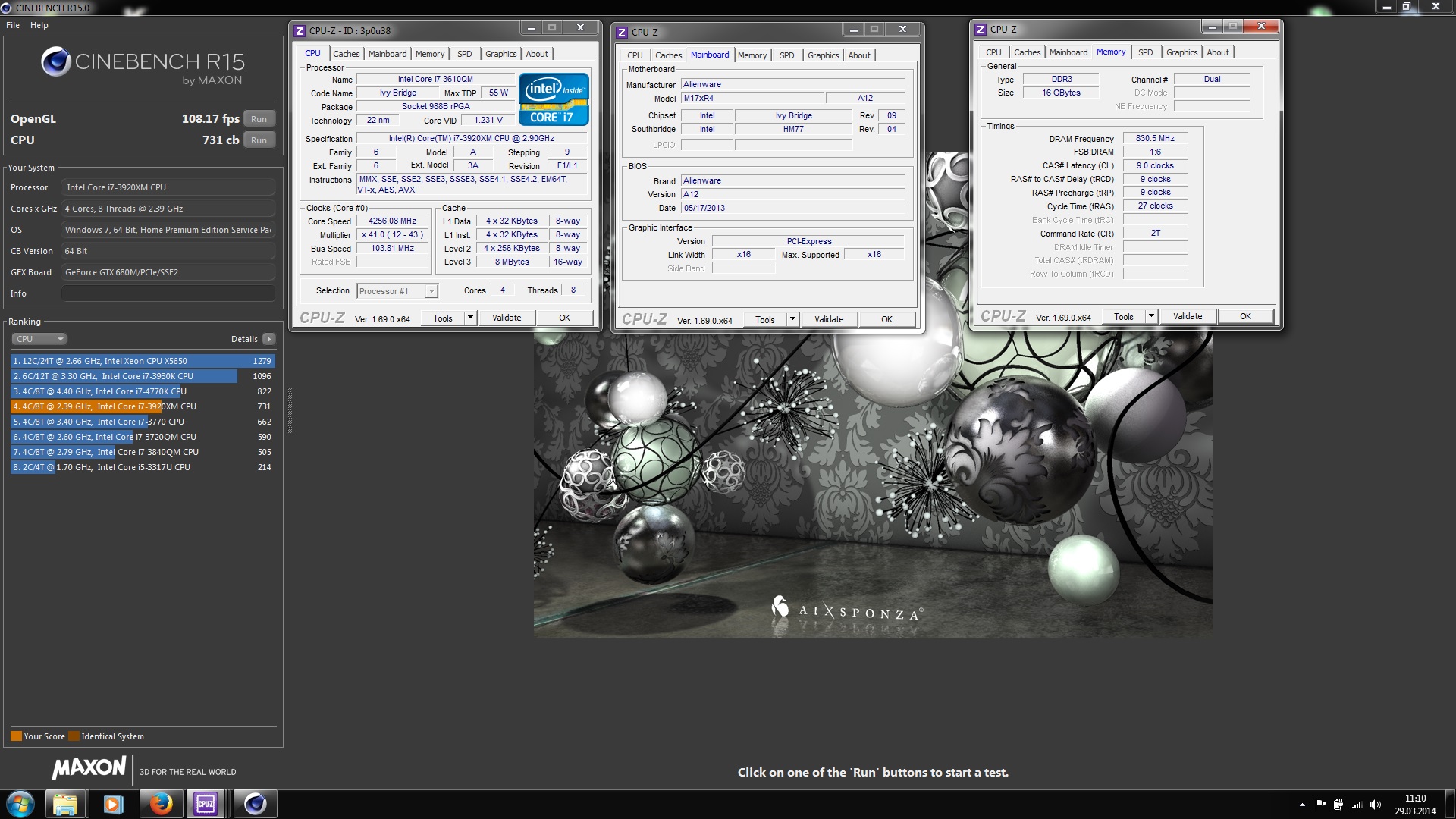The image size is (1456, 819).
Task: Expand ranking Details arrow button
Action: pyautogui.click(x=269, y=339)
